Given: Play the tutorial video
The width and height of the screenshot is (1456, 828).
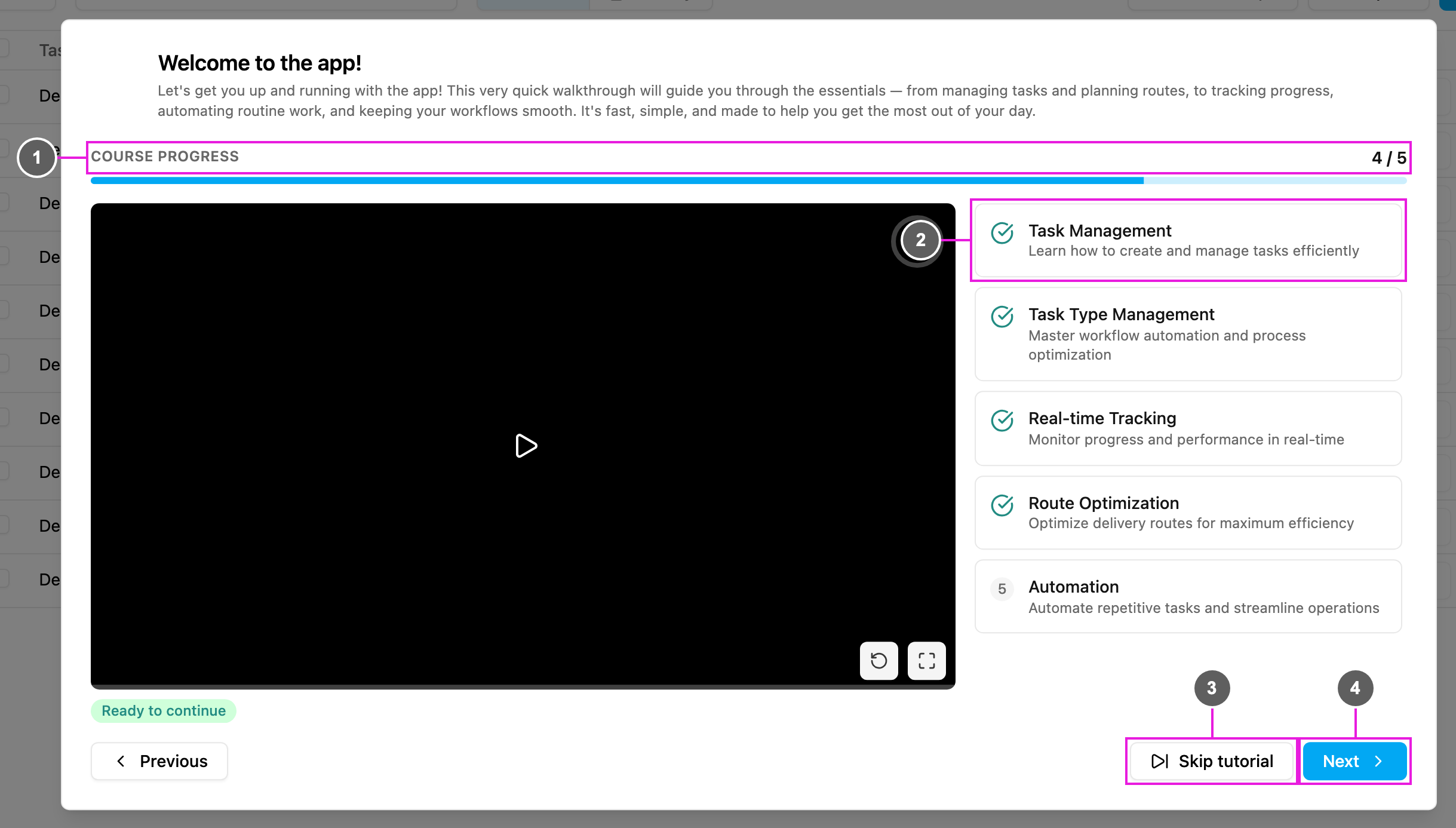Looking at the screenshot, I should (526, 446).
